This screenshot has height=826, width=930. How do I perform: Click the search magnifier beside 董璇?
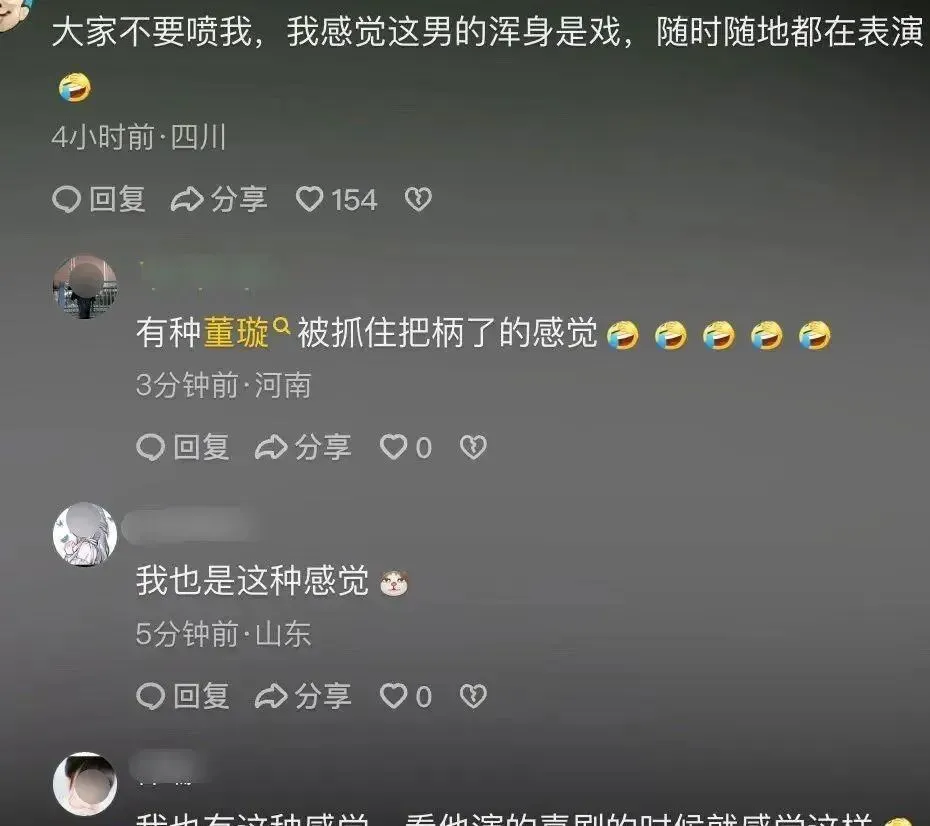point(282,325)
